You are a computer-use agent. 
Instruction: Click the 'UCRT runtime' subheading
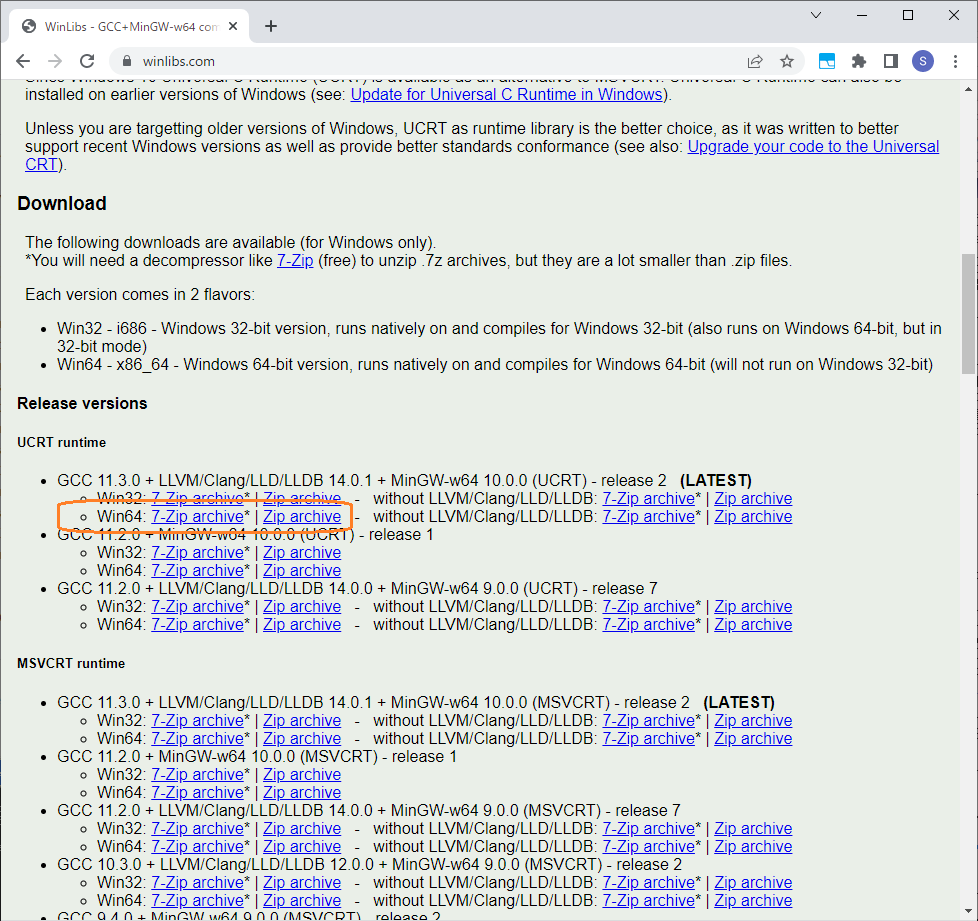coord(62,443)
